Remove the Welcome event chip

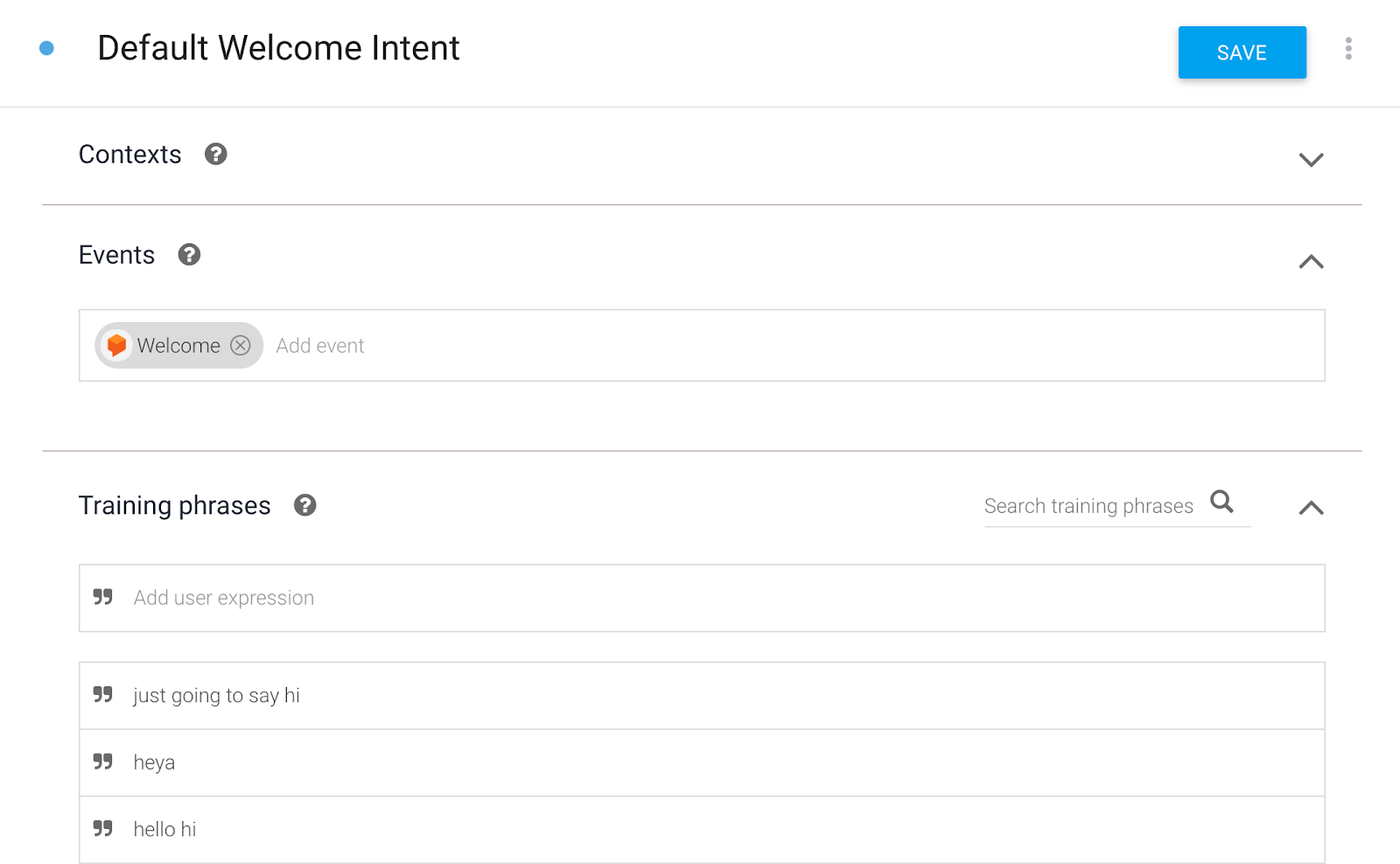pyautogui.click(x=241, y=346)
